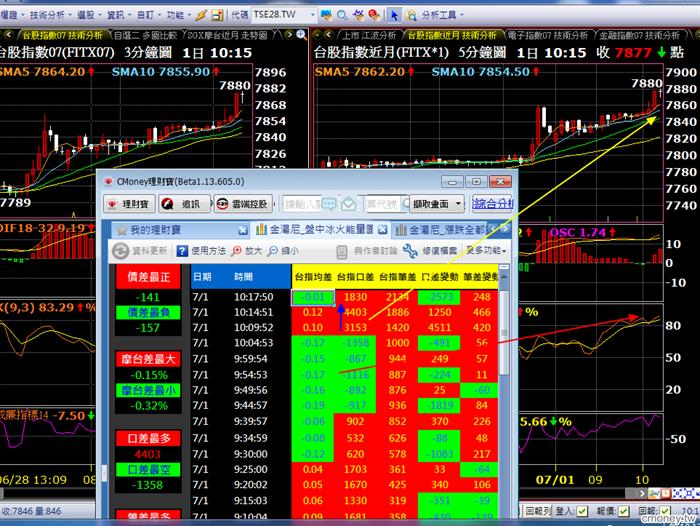
Task: Expand the 更多功能 dropdown
Action: [x=486, y=250]
